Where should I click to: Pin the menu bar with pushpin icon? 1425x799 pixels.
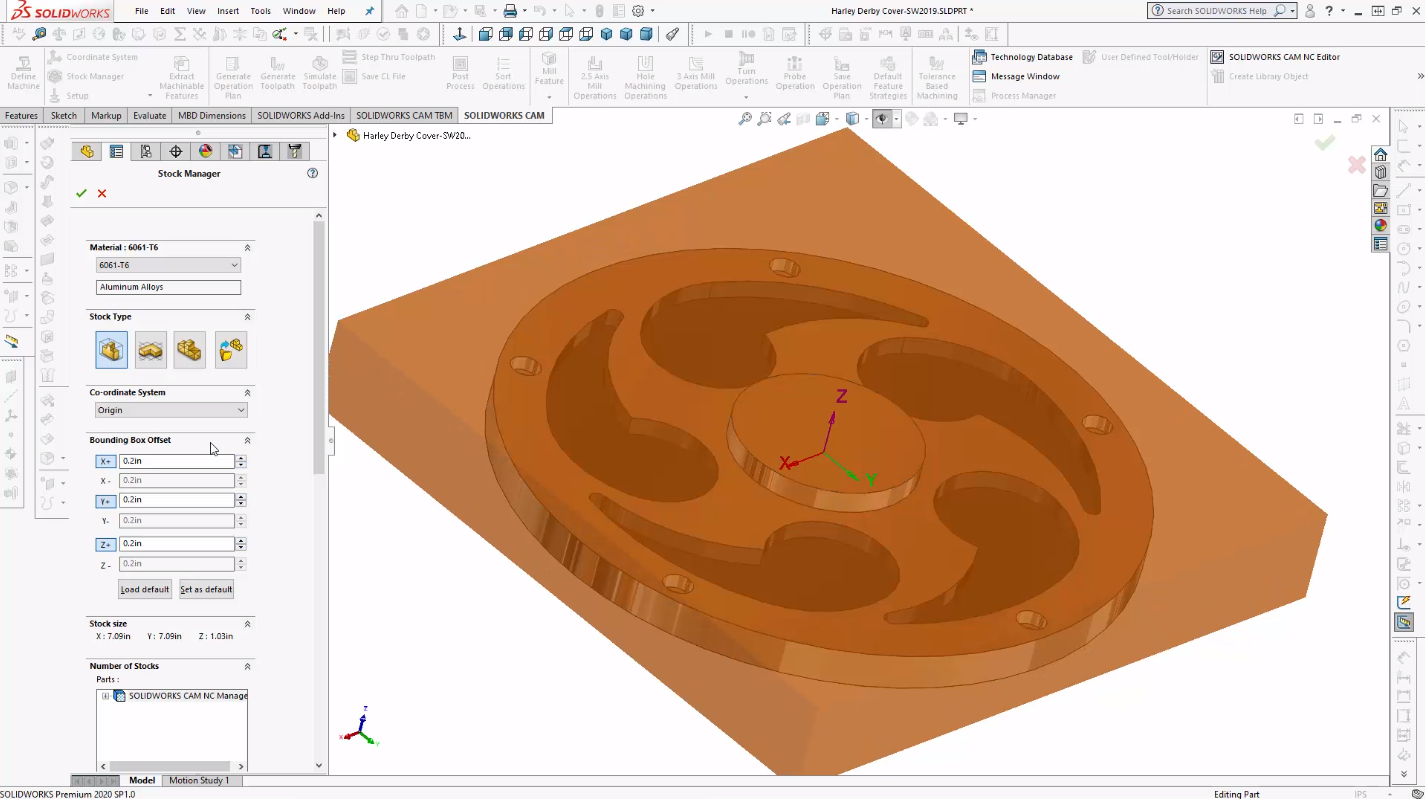tap(370, 11)
